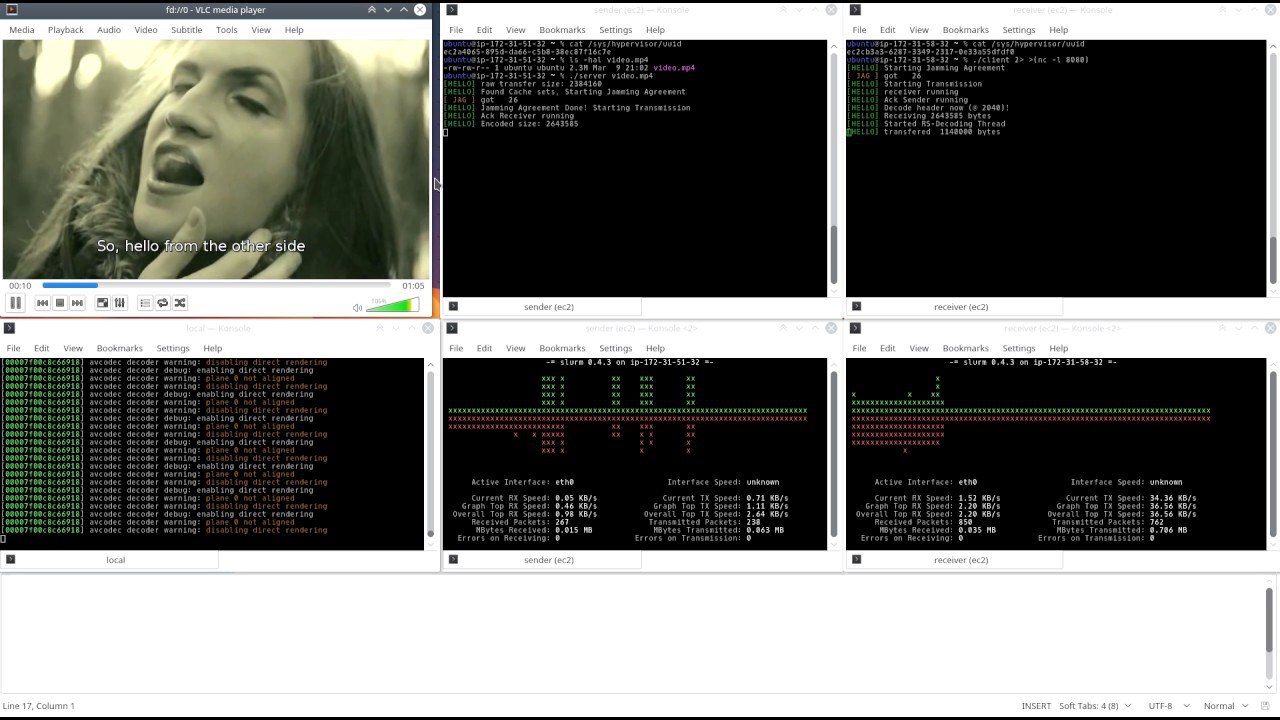1280x720 pixels.
Task: Click the top sender Konsole scrollbar
Action: click(835, 168)
